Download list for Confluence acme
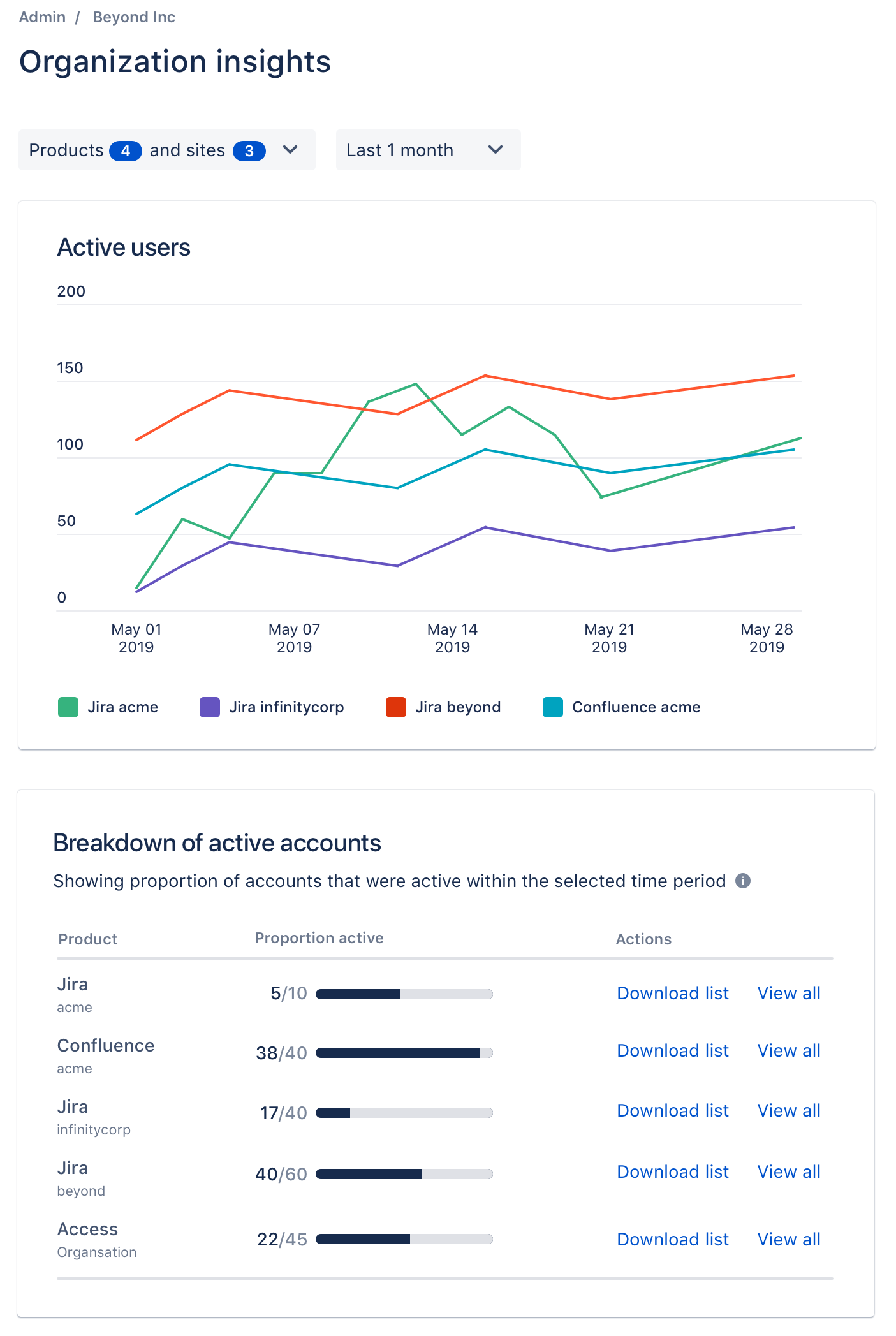 coord(672,1050)
